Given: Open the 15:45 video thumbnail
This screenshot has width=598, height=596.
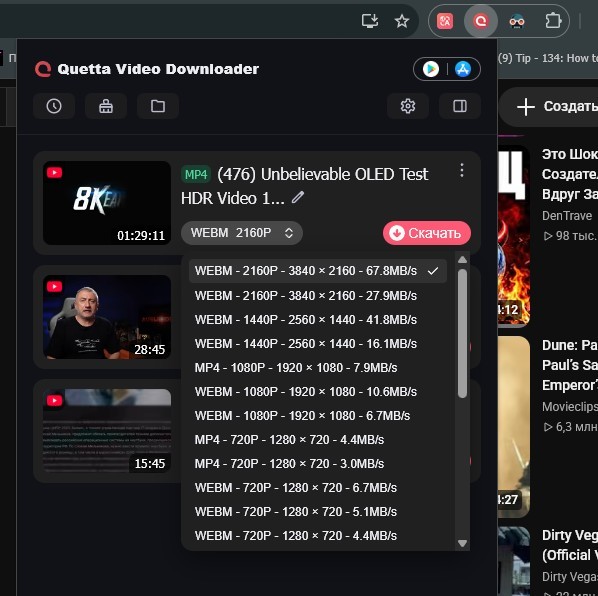Looking at the screenshot, I should click(x=107, y=431).
